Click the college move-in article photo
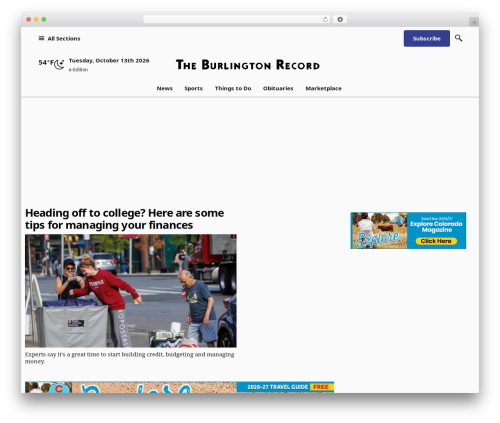The height and width of the screenshot is (423, 500). pos(131,291)
